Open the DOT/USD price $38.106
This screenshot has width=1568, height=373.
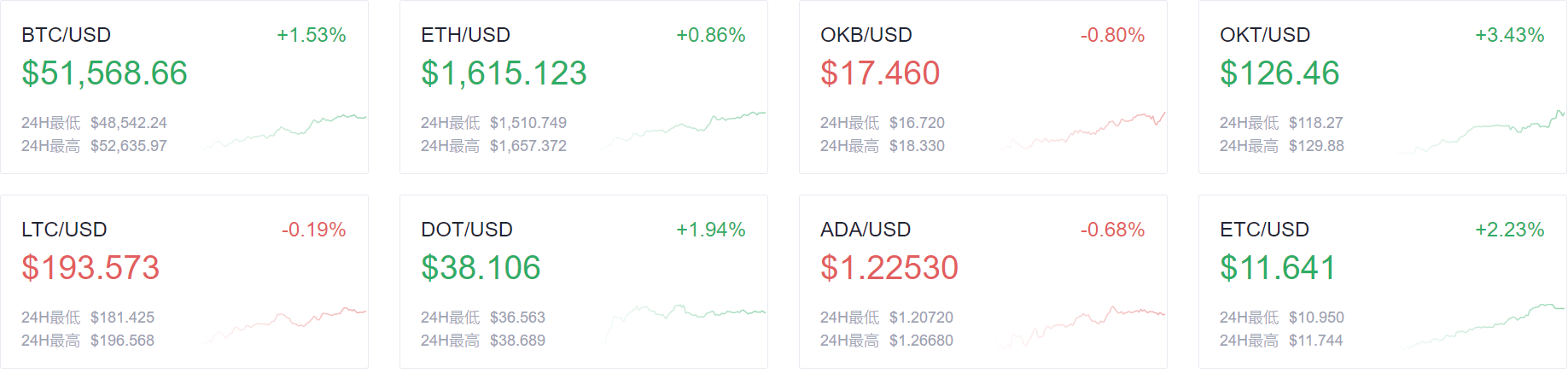481,268
